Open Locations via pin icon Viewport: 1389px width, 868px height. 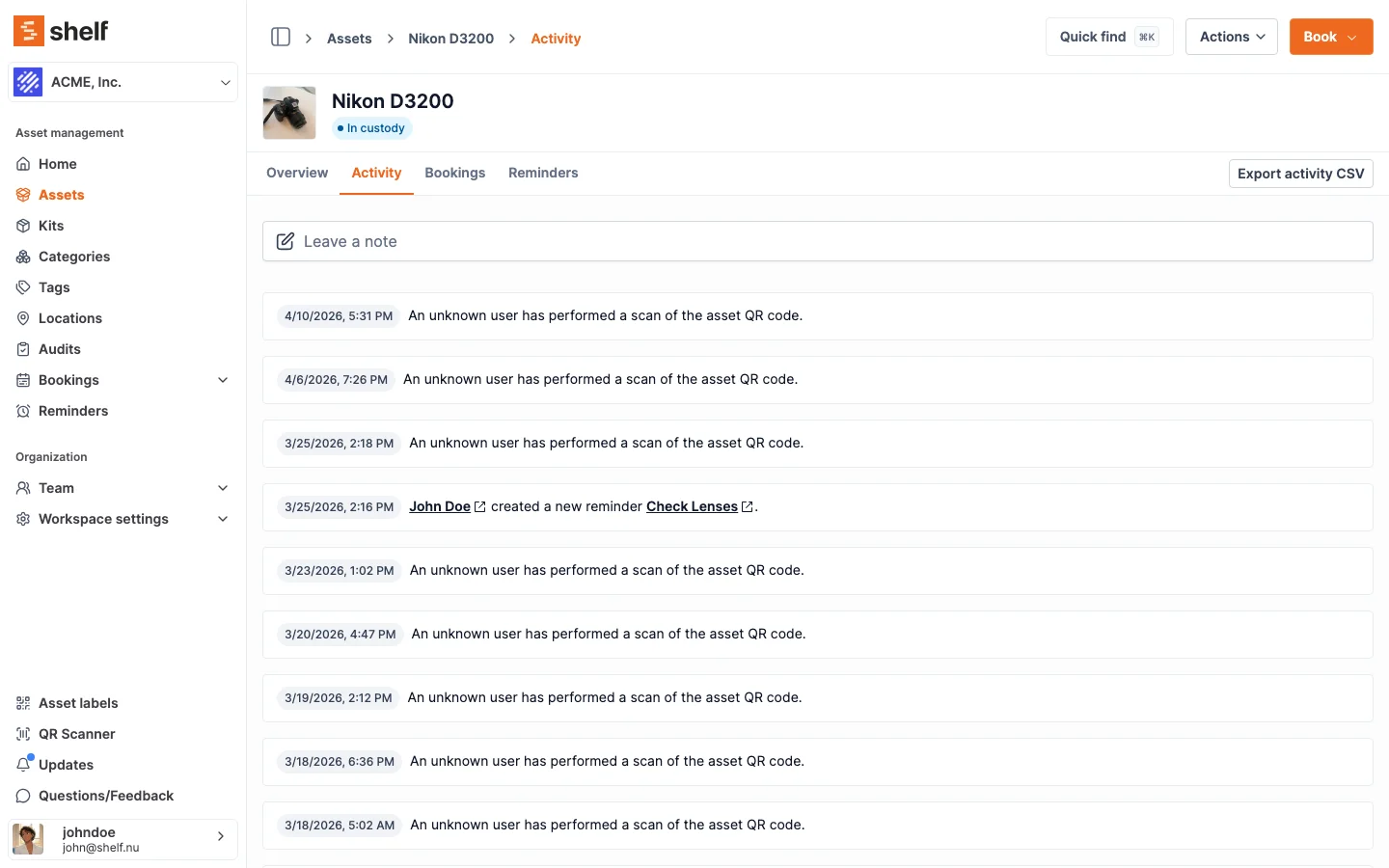click(23, 318)
